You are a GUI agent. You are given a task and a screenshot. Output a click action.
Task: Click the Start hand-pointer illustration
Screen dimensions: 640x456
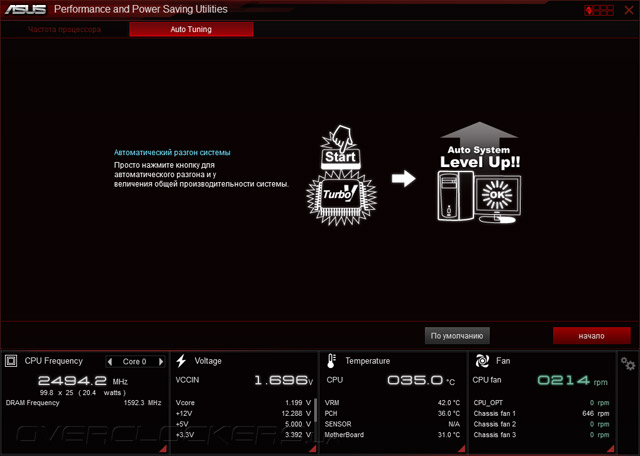point(340,147)
